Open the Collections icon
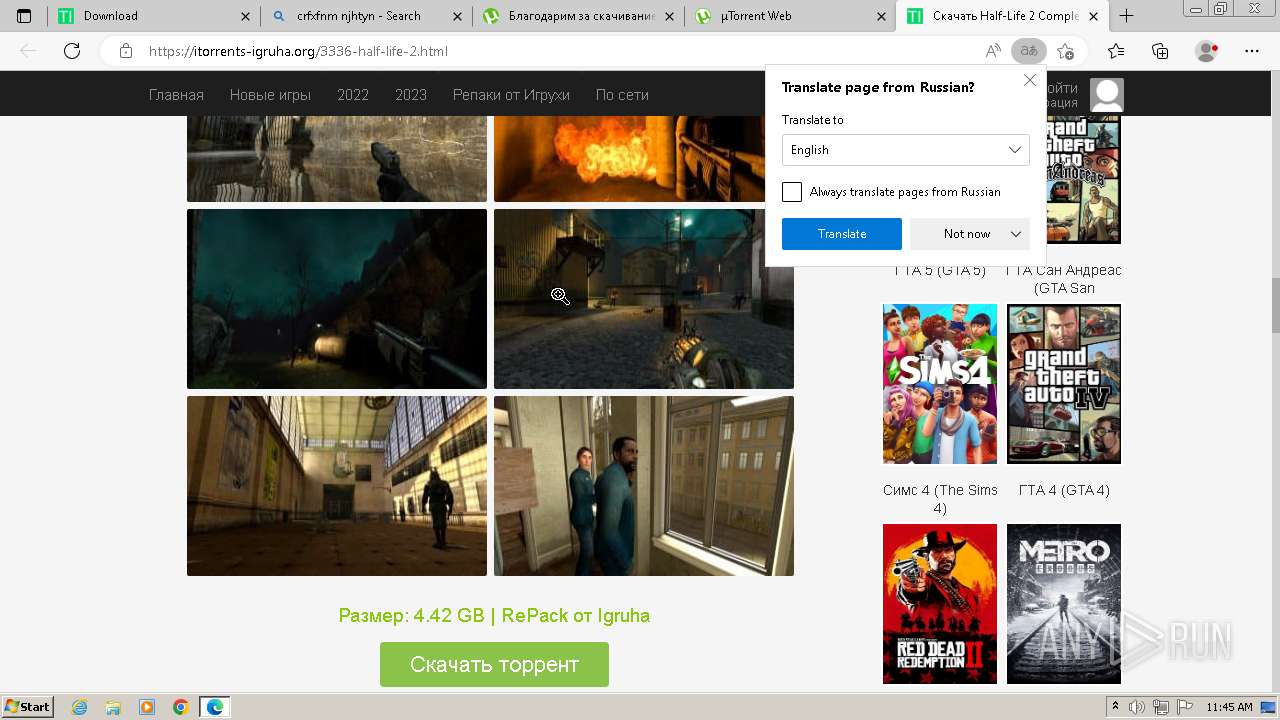Screen dimensions: 1280x720 point(1160,51)
